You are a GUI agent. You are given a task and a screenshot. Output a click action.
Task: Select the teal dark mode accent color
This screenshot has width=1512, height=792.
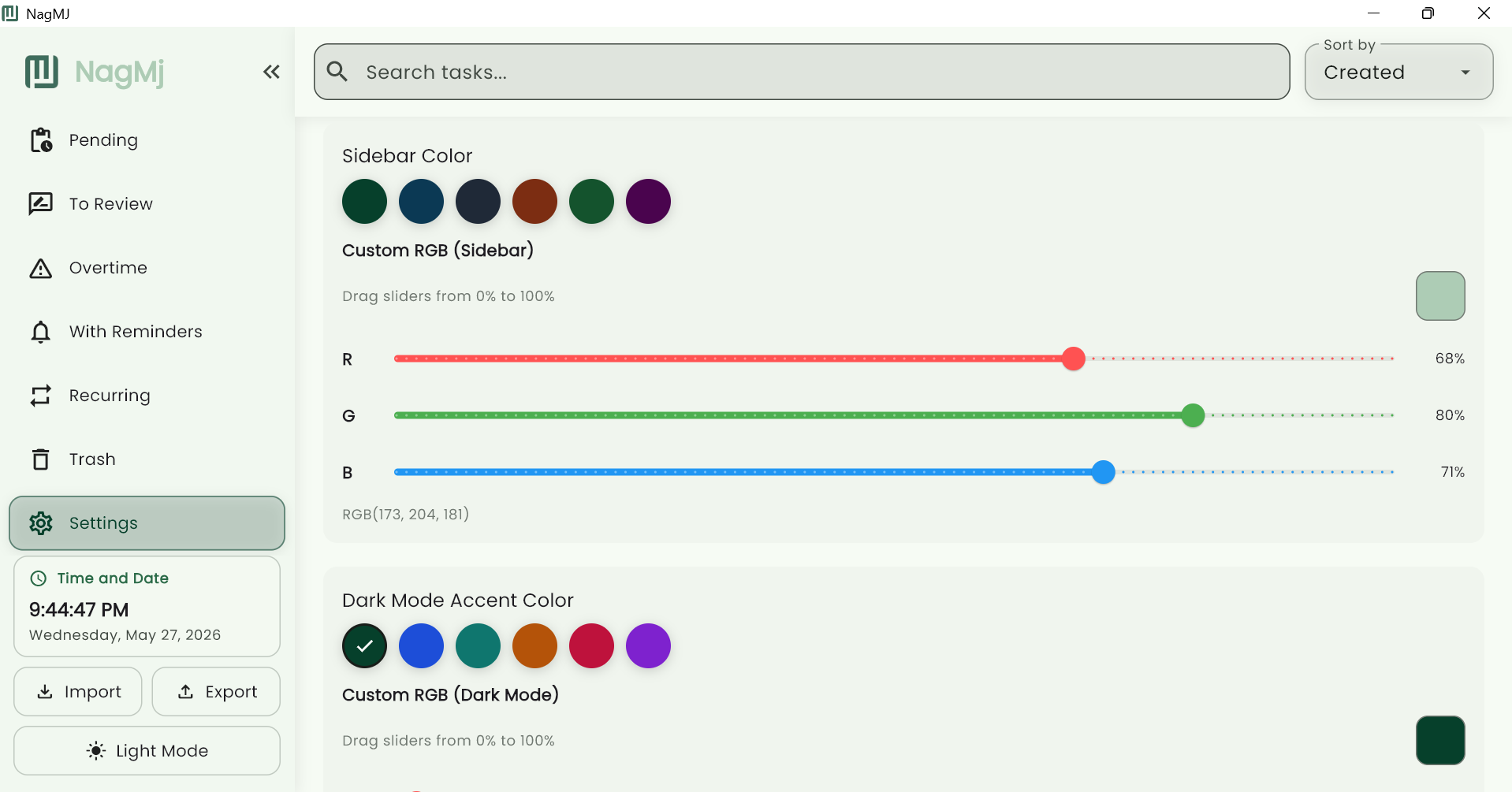click(x=479, y=646)
